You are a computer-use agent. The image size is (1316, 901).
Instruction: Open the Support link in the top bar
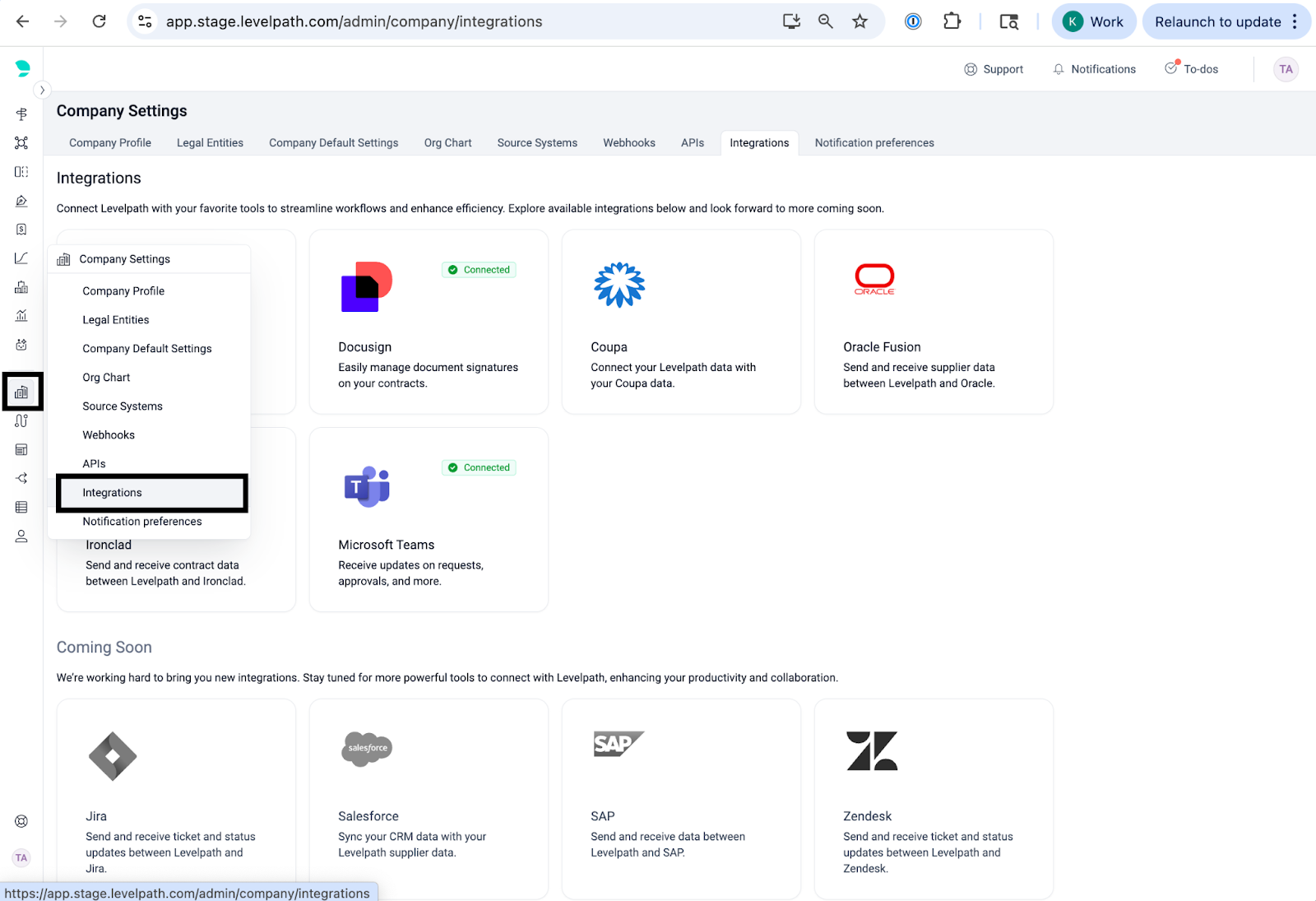[x=994, y=69]
